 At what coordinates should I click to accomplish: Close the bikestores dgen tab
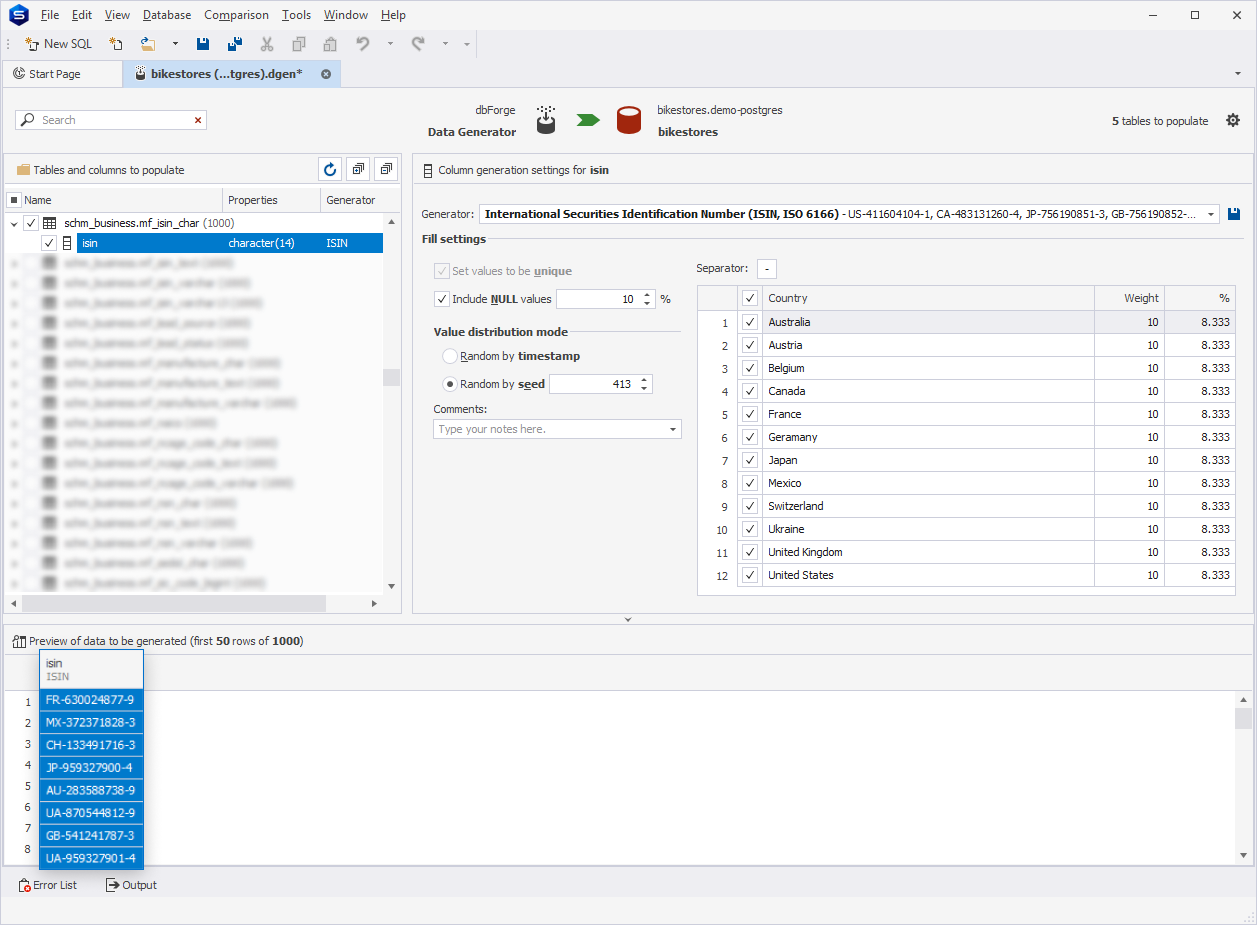pos(326,74)
